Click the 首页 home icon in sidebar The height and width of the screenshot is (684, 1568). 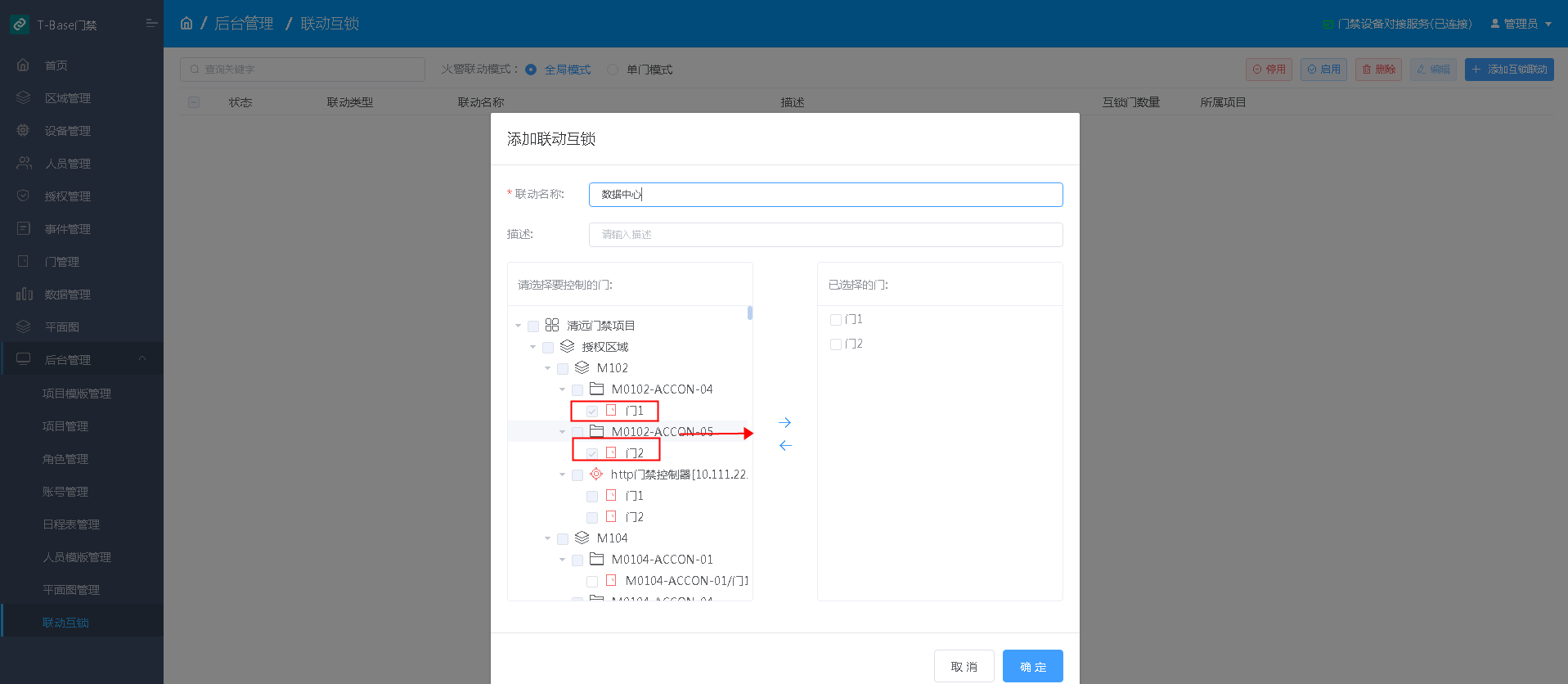coord(23,65)
